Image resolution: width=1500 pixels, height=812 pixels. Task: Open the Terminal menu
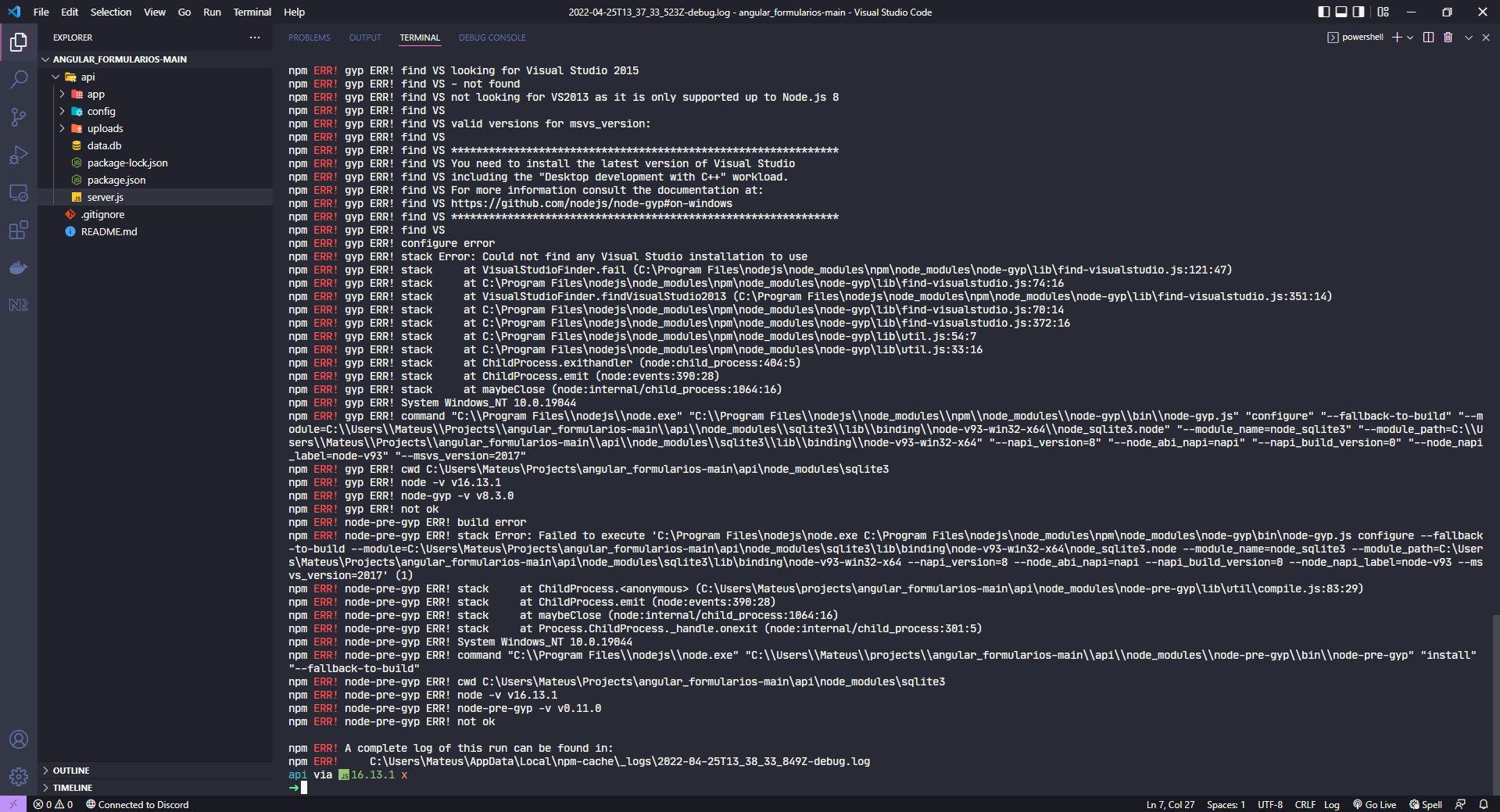pyautogui.click(x=252, y=12)
